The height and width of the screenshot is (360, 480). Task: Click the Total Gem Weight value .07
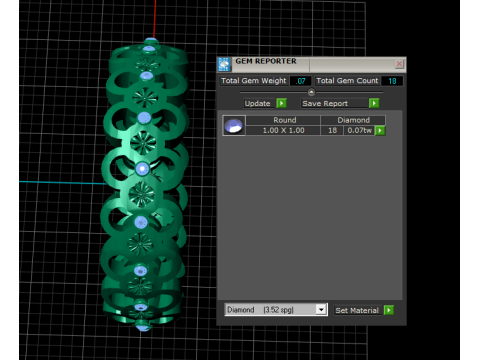click(x=301, y=81)
